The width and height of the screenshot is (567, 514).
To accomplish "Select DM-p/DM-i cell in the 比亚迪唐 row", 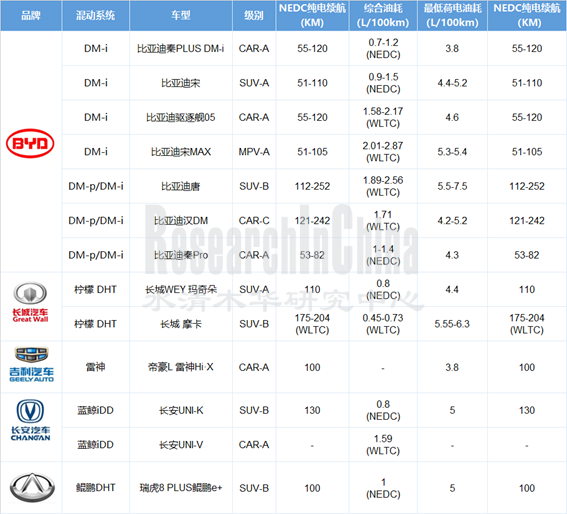I will click(x=95, y=186).
